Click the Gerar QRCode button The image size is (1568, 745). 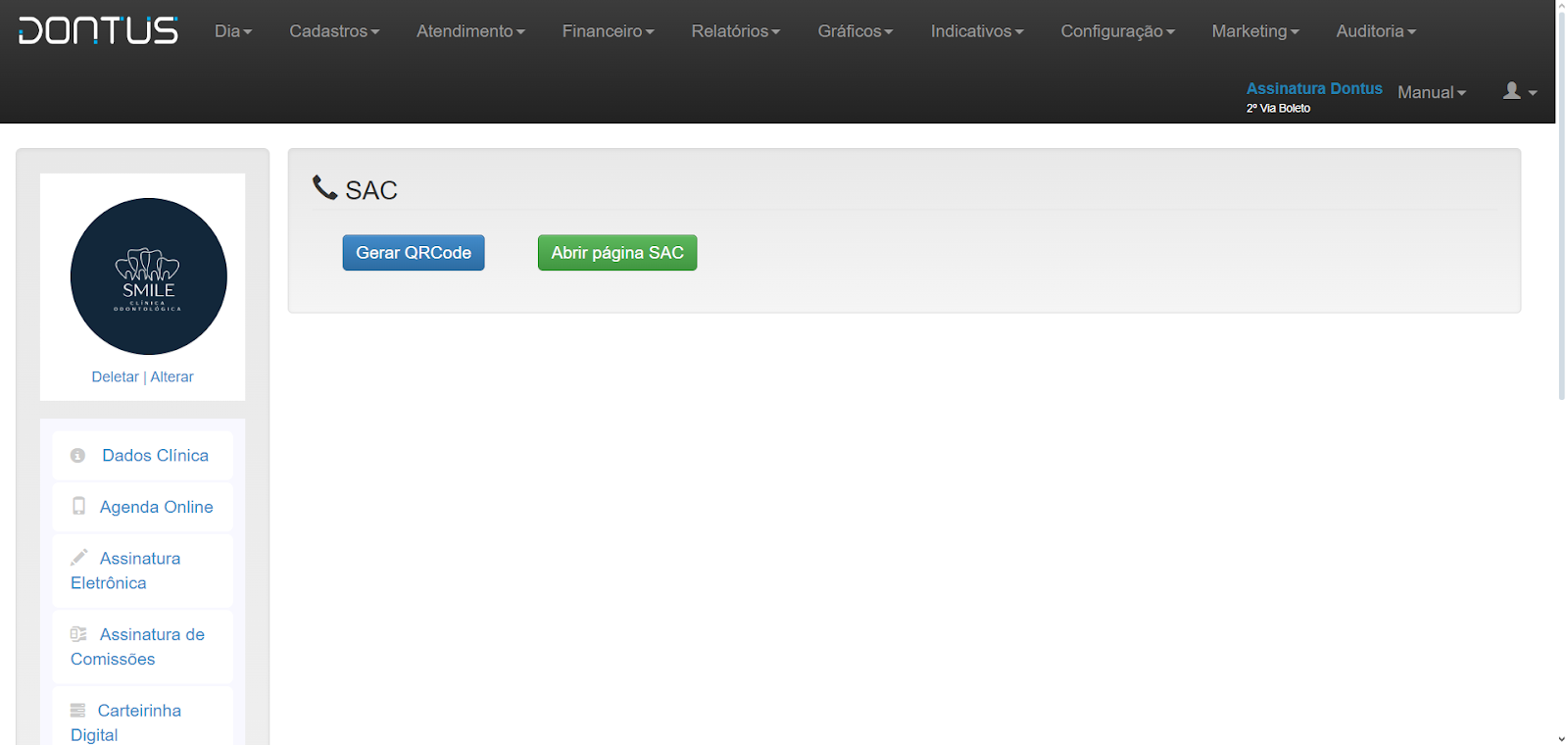pyautogui.click(x=414, y=253)
